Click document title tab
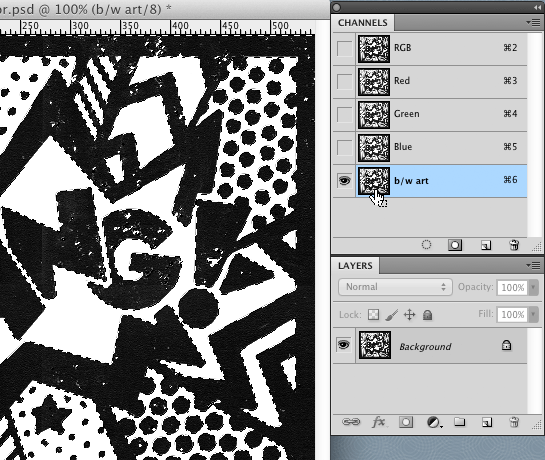The image size is (545, 460). point(86,9)
